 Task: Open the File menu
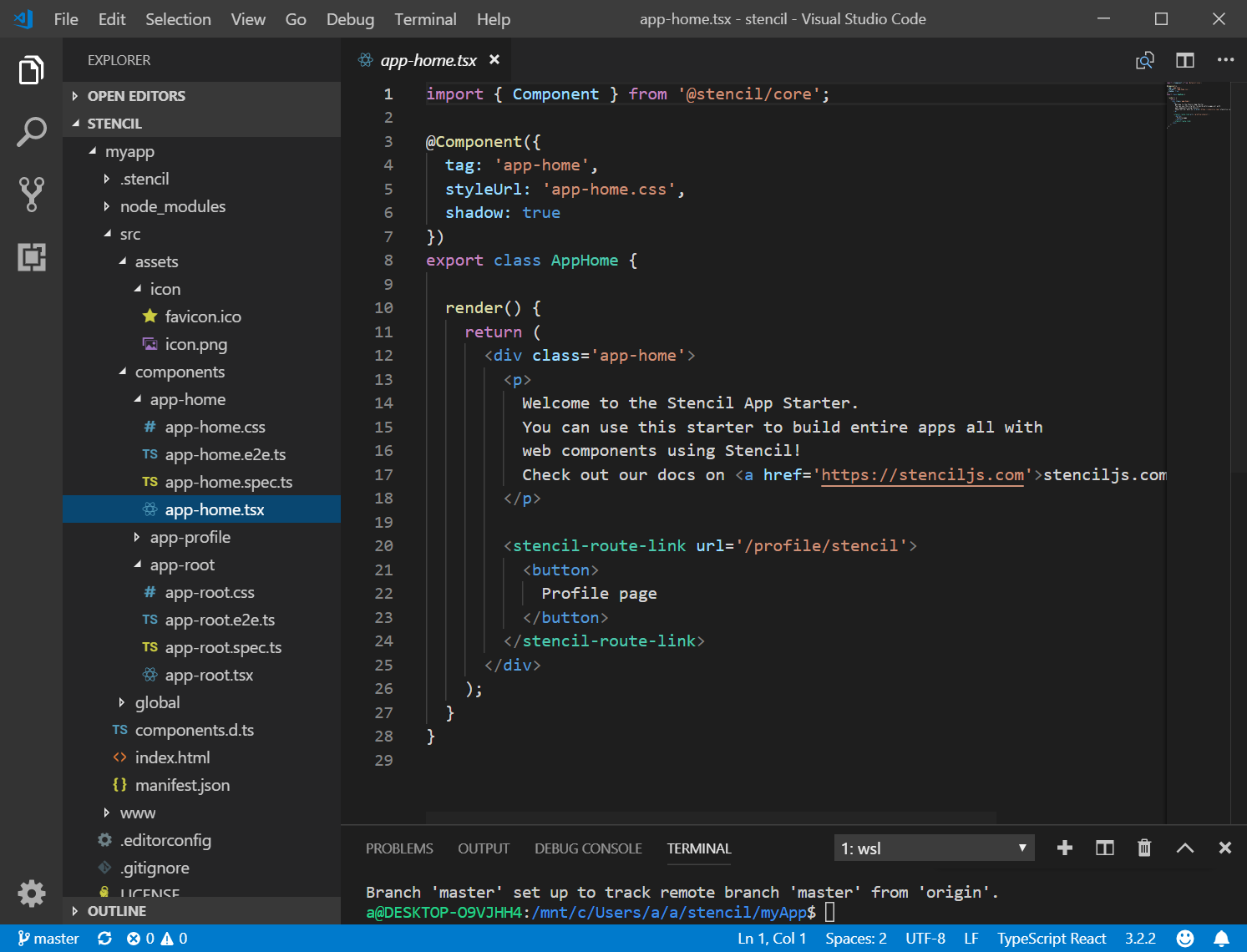pos(66,19)
